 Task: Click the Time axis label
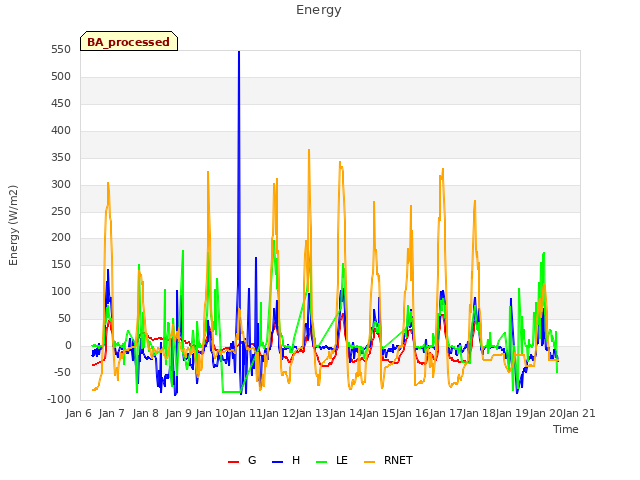tap(566, 429)
